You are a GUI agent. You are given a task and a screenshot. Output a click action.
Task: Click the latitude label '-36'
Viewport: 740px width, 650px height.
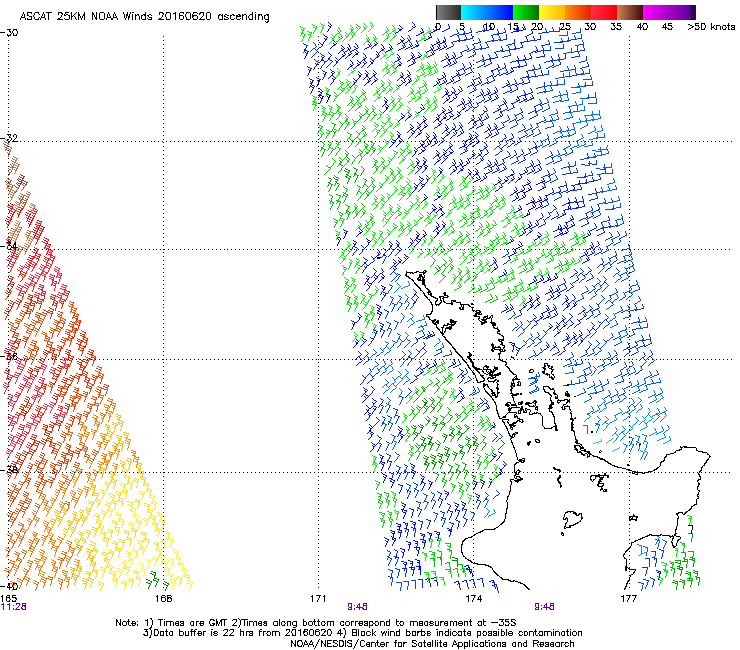coord(9,356)
